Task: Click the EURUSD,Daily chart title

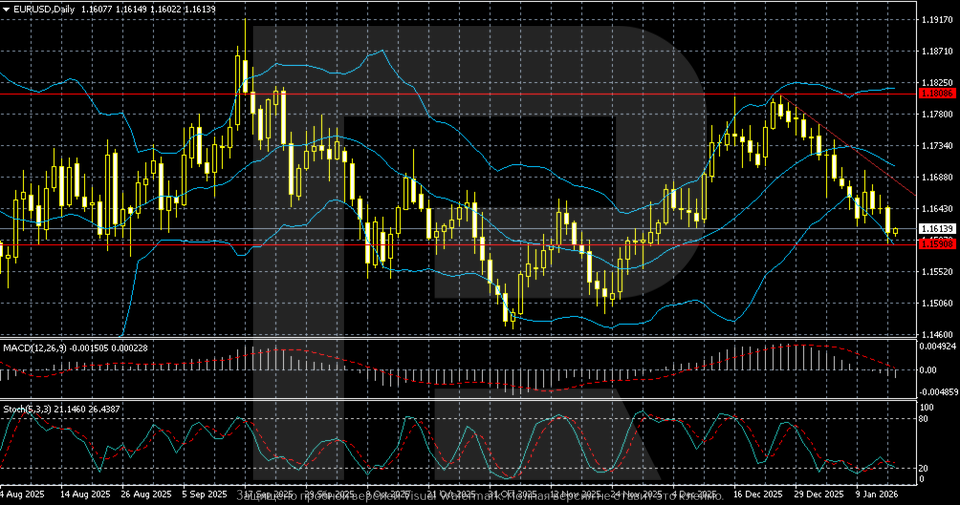Action: click(x=38, y=8)
